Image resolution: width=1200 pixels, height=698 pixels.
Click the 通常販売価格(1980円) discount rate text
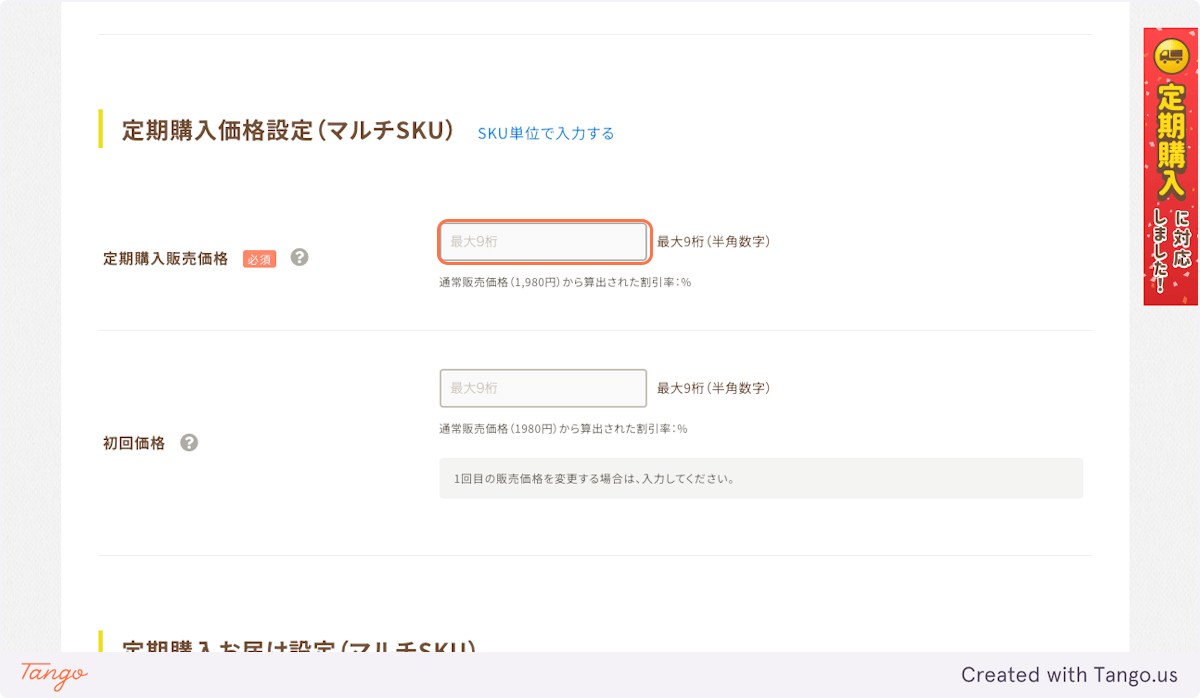(563, 428)
